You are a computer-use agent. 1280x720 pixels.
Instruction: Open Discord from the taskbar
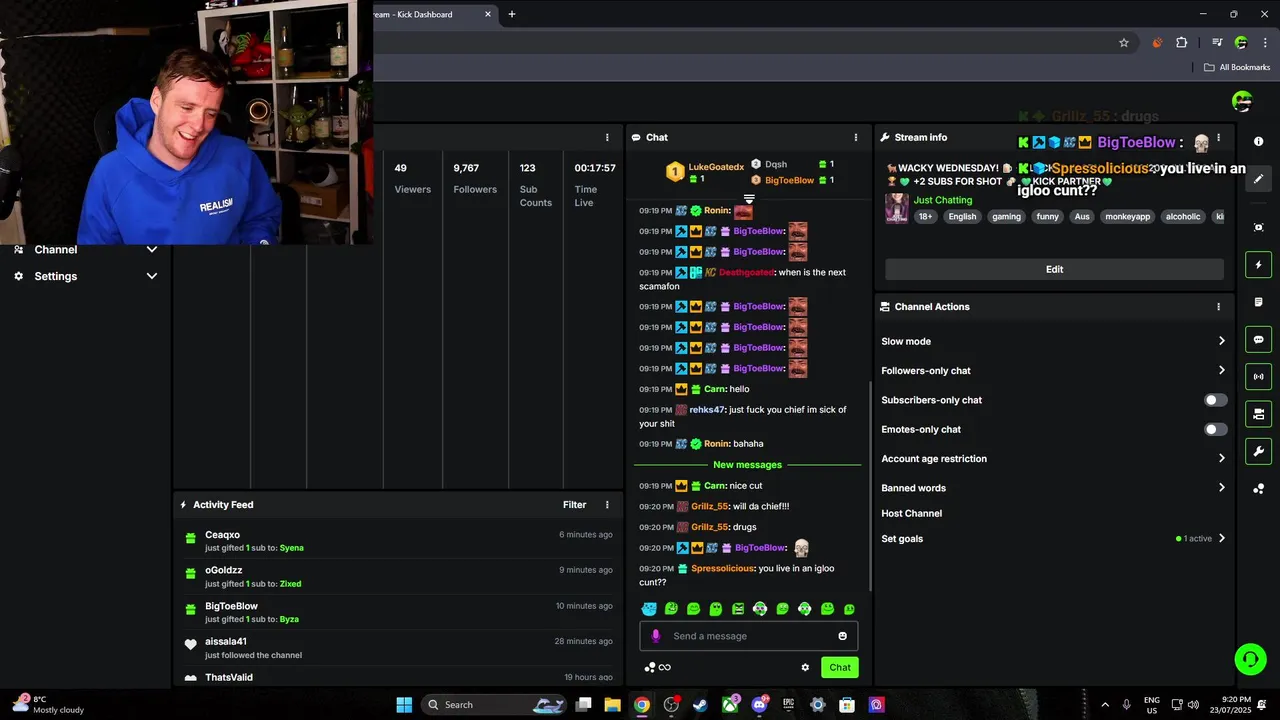(x=759, y=705)
